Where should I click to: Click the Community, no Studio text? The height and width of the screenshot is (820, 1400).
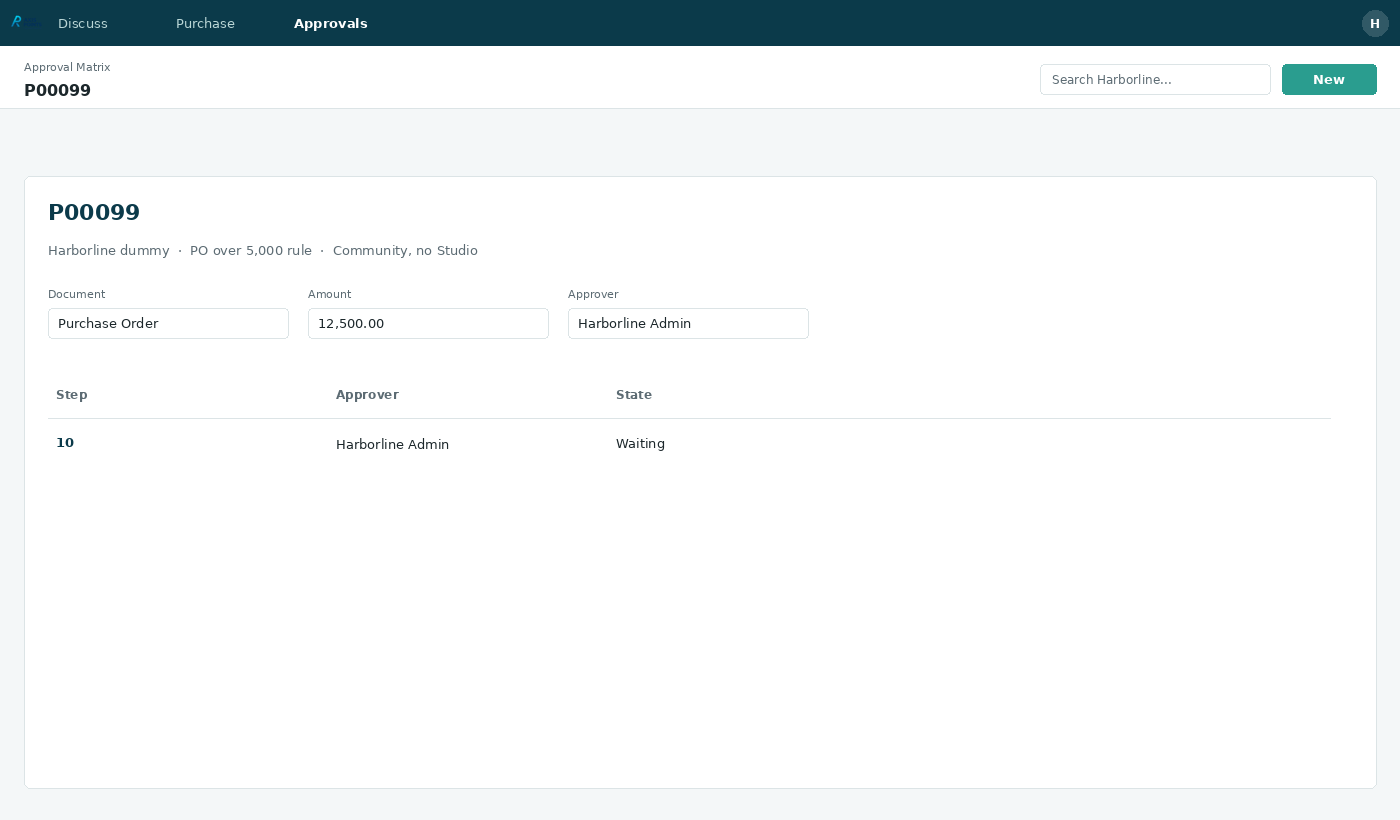tap(405, 251)
